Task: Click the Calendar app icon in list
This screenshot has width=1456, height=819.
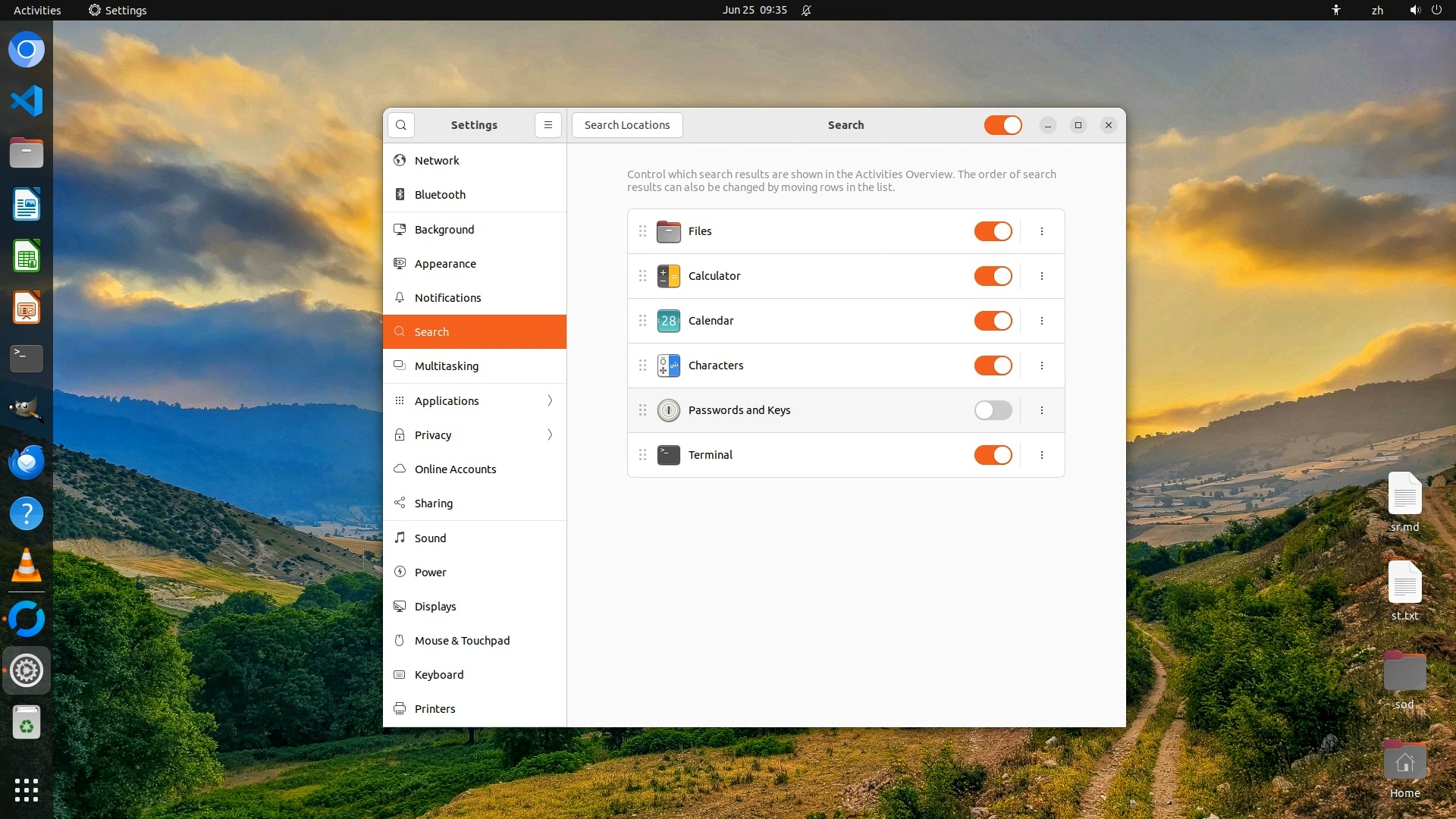Action: pos(668,321)
